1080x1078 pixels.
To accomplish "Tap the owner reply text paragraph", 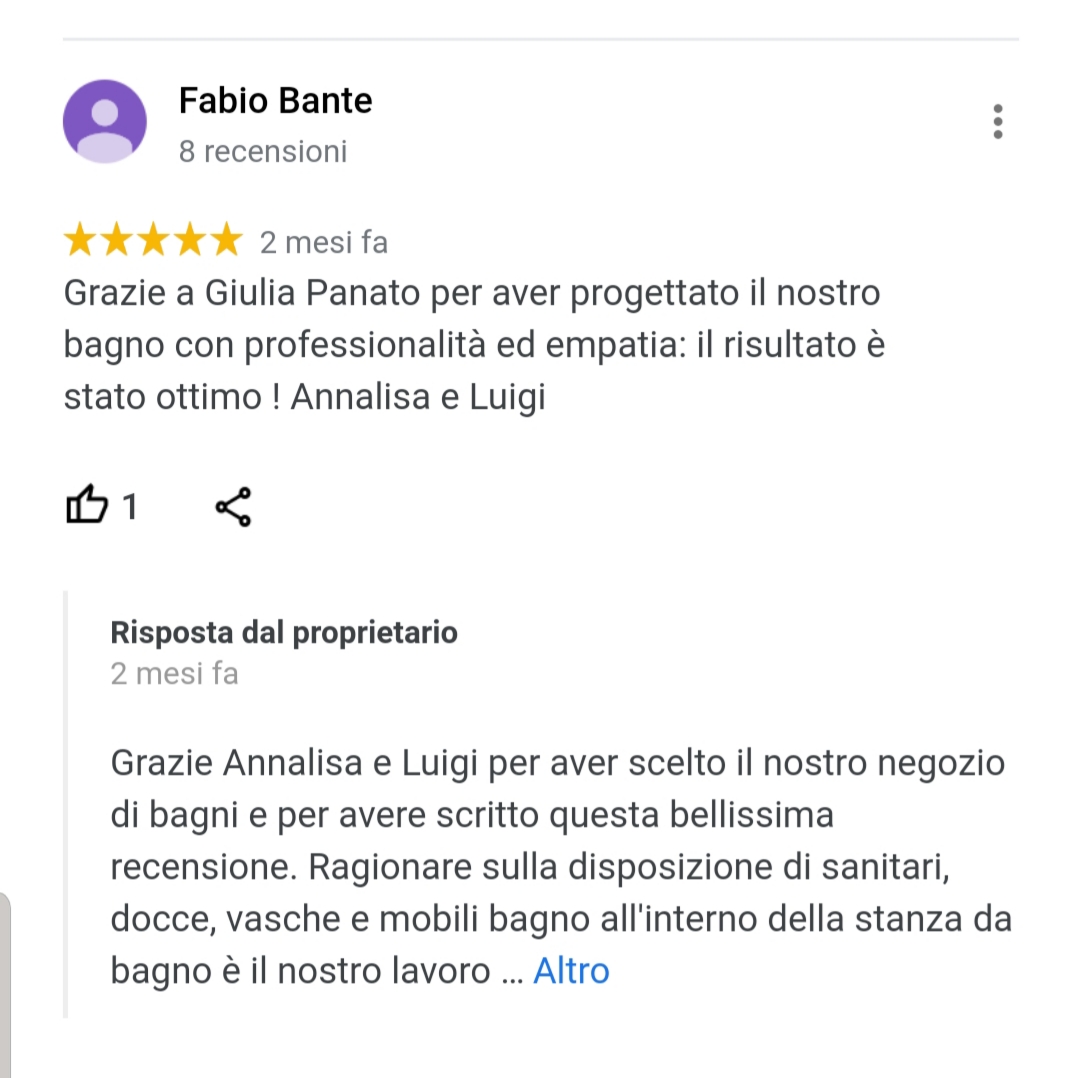I will pyautogui.click(x=561, y=867).
